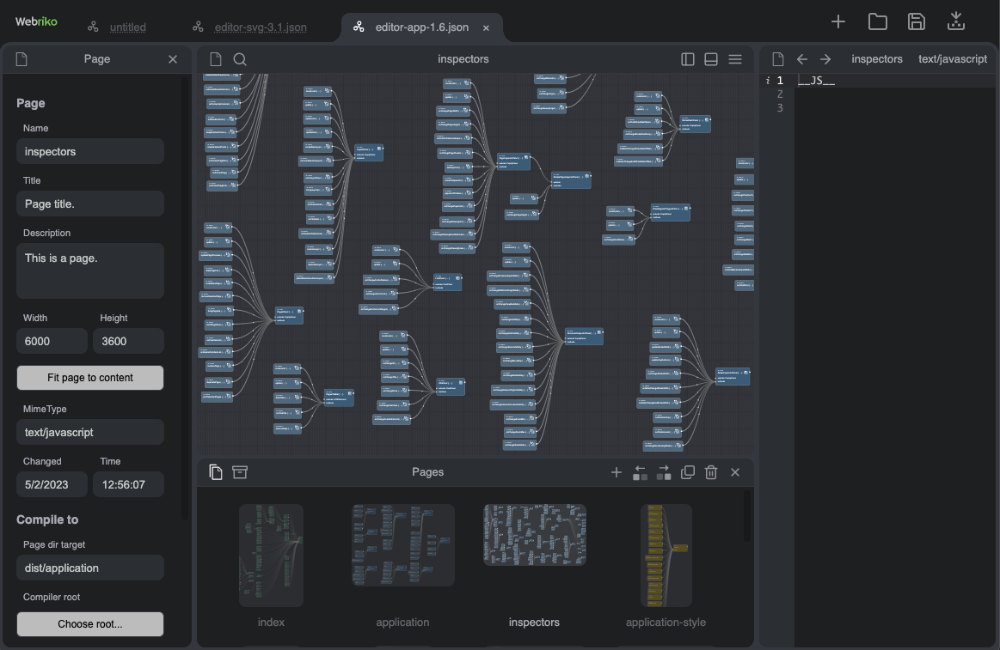1000x650 pixels.
Task: Open the hamburger menu in the canvas header
Action: [735, 59]
